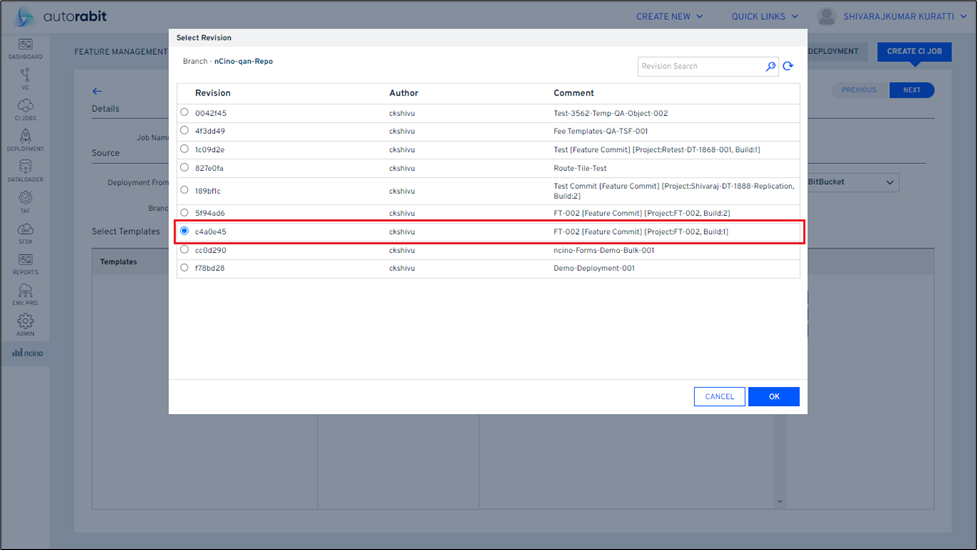Click the revision search magnifier icon

(770, 67)
